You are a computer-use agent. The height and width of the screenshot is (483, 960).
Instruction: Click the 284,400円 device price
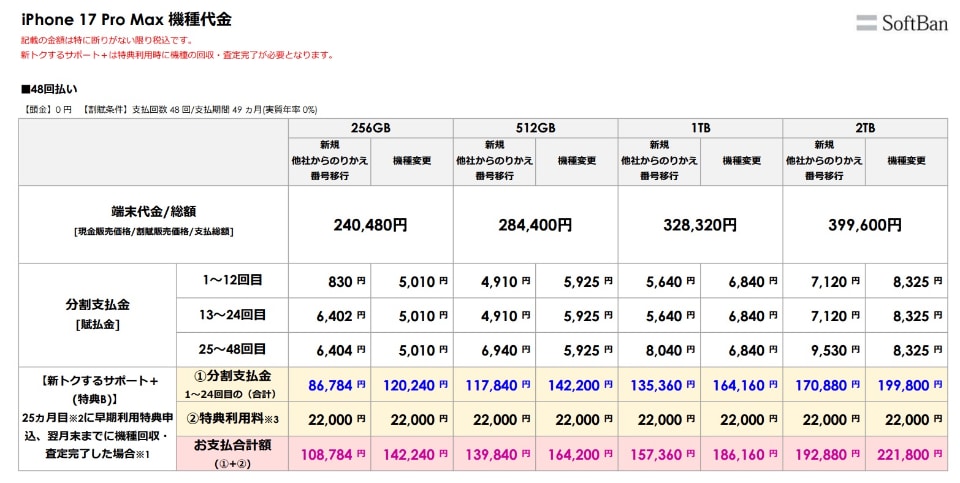[536, 225]
